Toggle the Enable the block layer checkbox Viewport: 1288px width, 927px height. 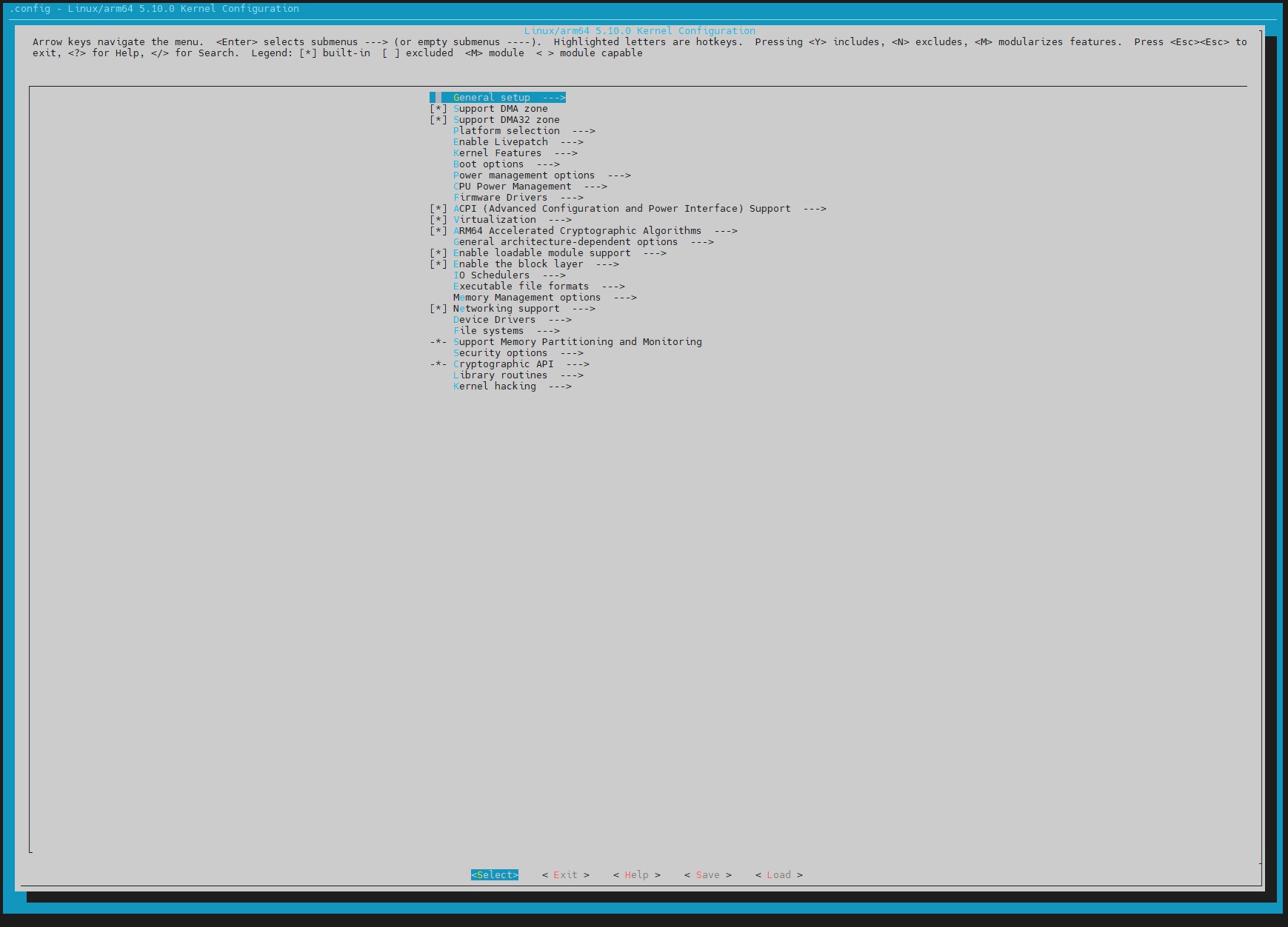click(438, 264)
